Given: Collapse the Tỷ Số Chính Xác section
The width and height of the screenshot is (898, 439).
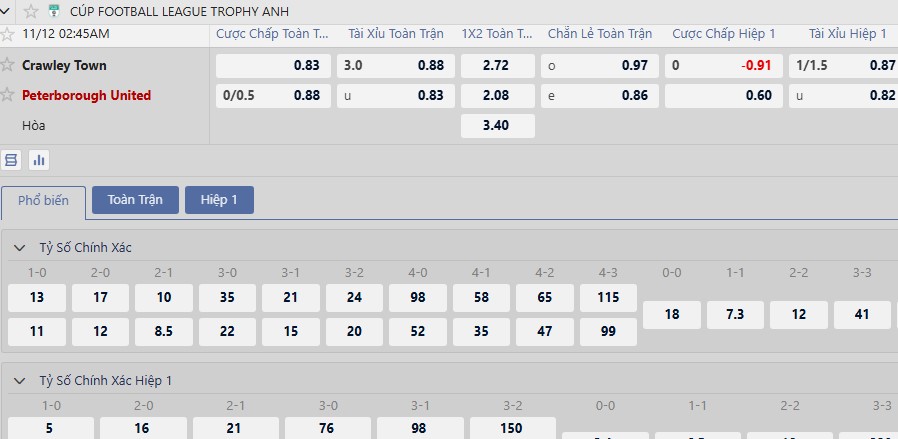Looking at the screenshot, I should point(20,247).
